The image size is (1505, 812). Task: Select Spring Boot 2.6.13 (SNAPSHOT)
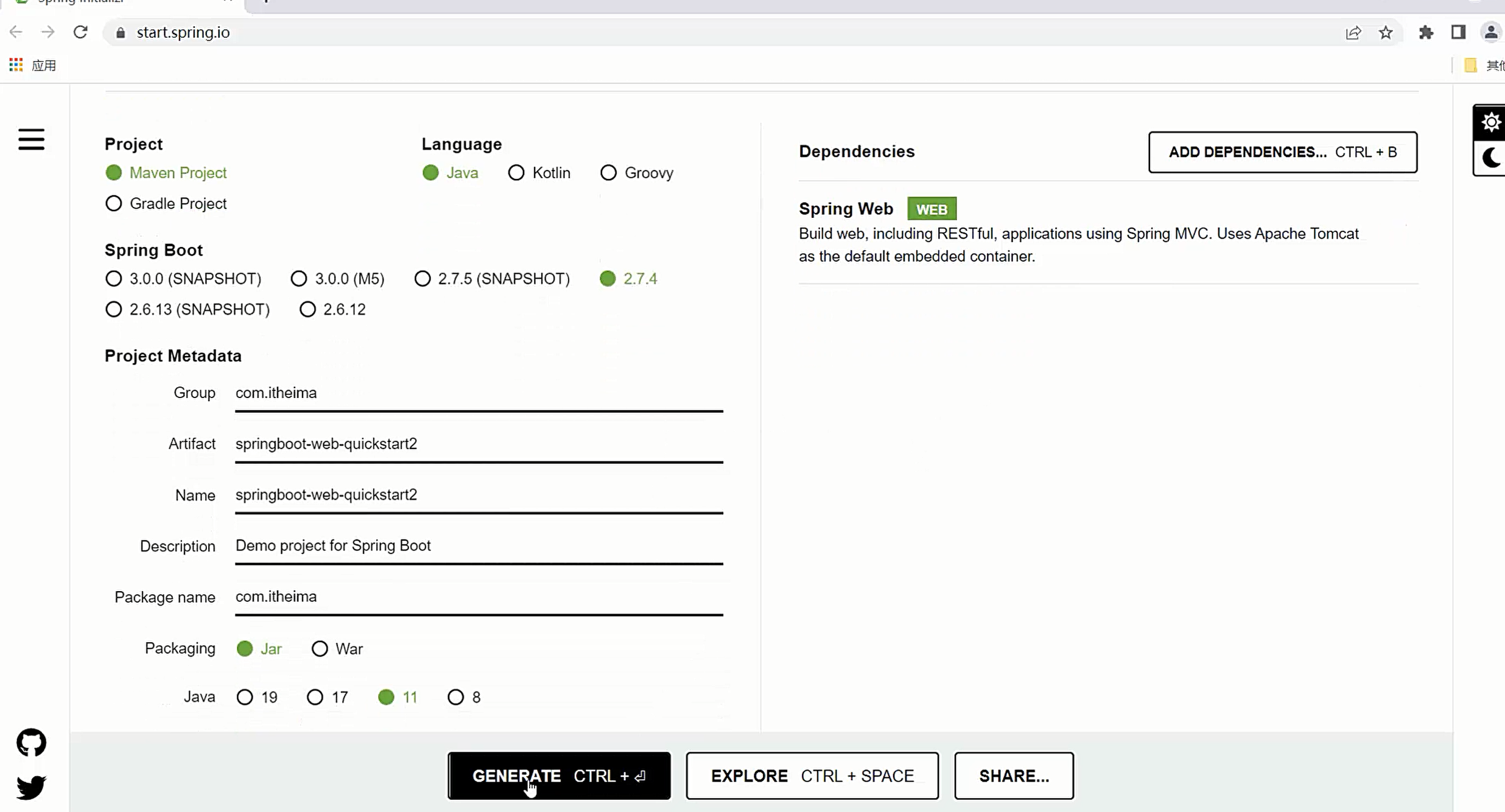[187, 309]
